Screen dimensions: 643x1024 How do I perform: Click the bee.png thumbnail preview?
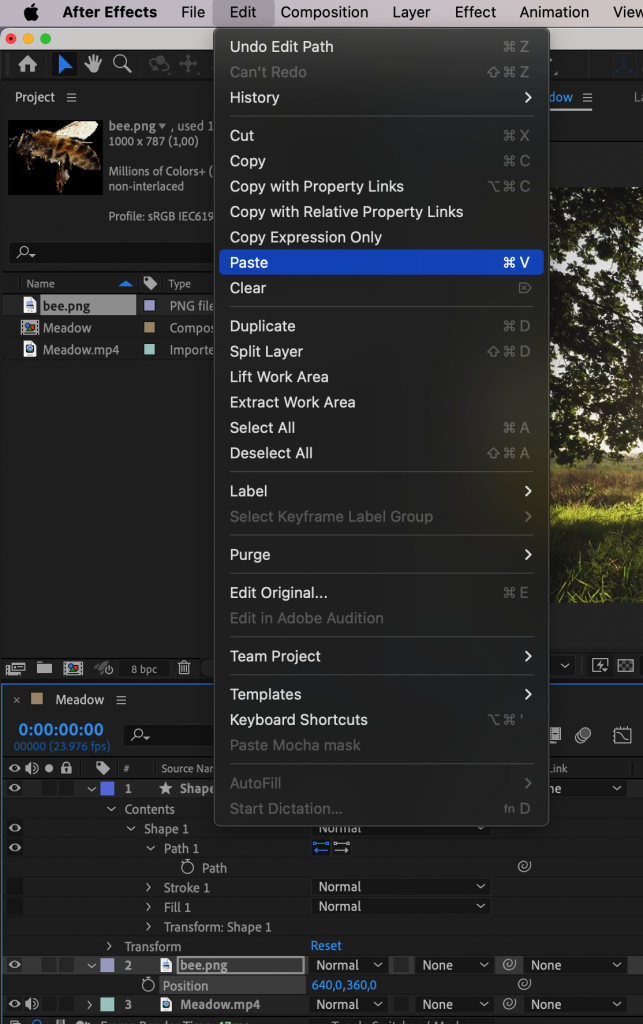point(54,157)
